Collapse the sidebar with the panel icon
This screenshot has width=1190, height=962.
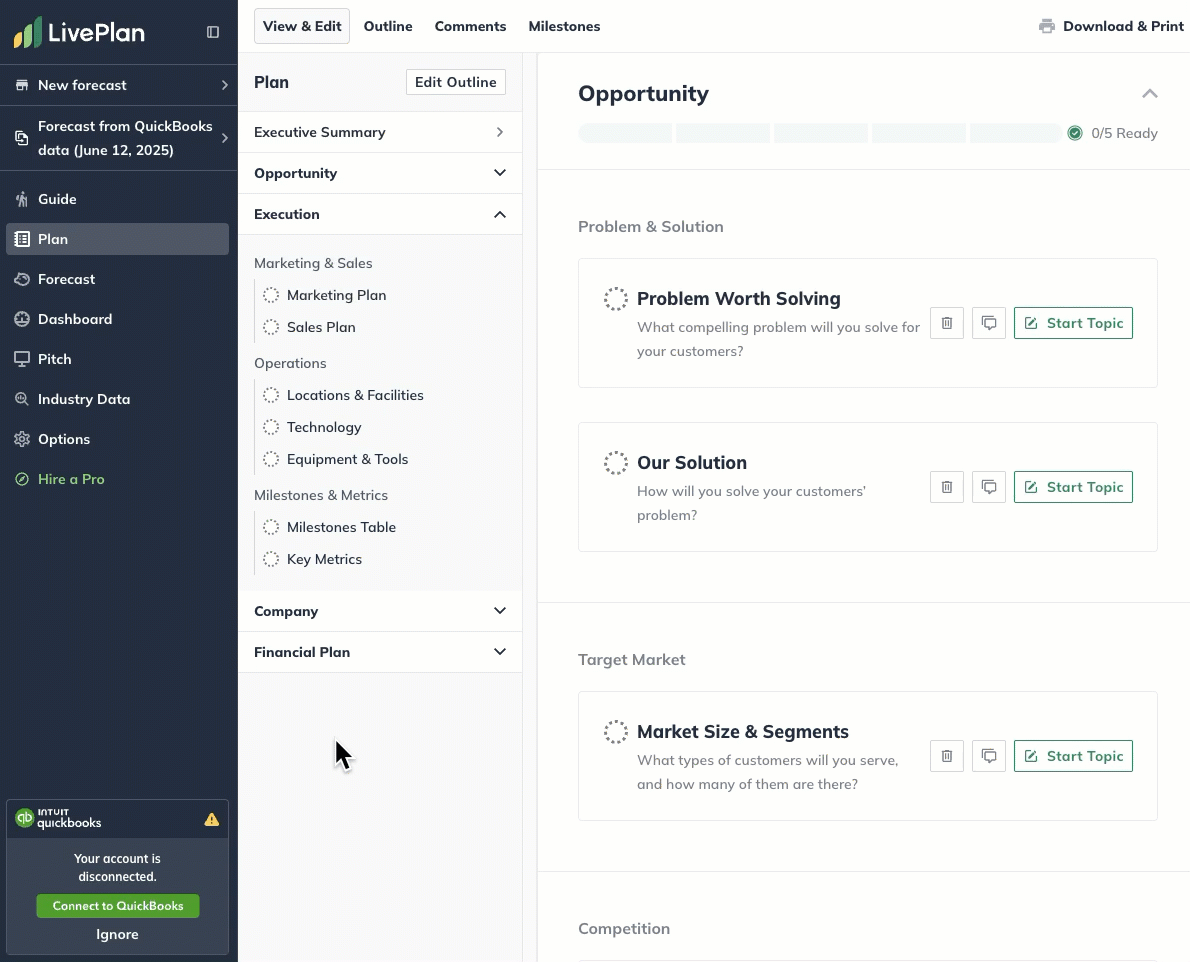click(x=212, y=32)
